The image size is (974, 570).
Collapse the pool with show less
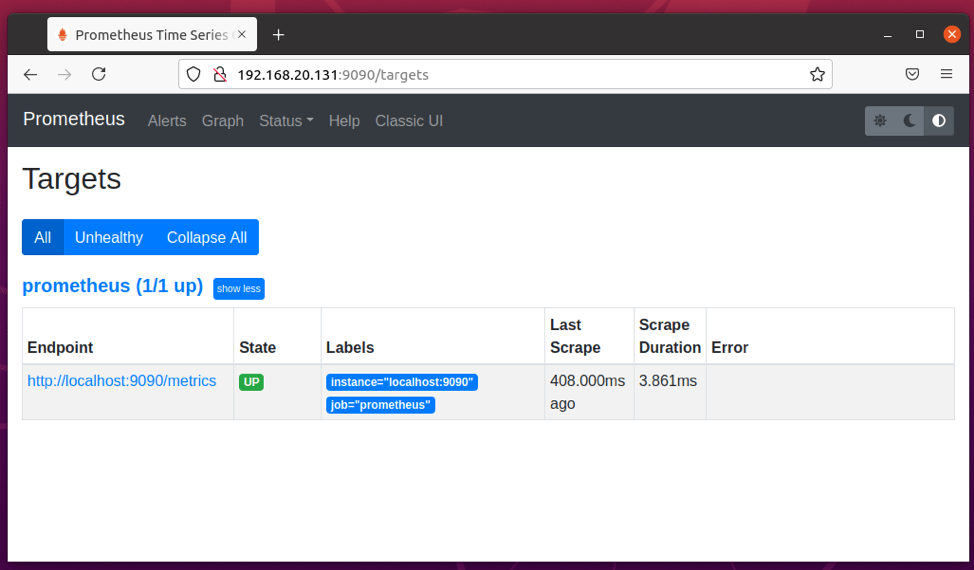pos(239,289)
